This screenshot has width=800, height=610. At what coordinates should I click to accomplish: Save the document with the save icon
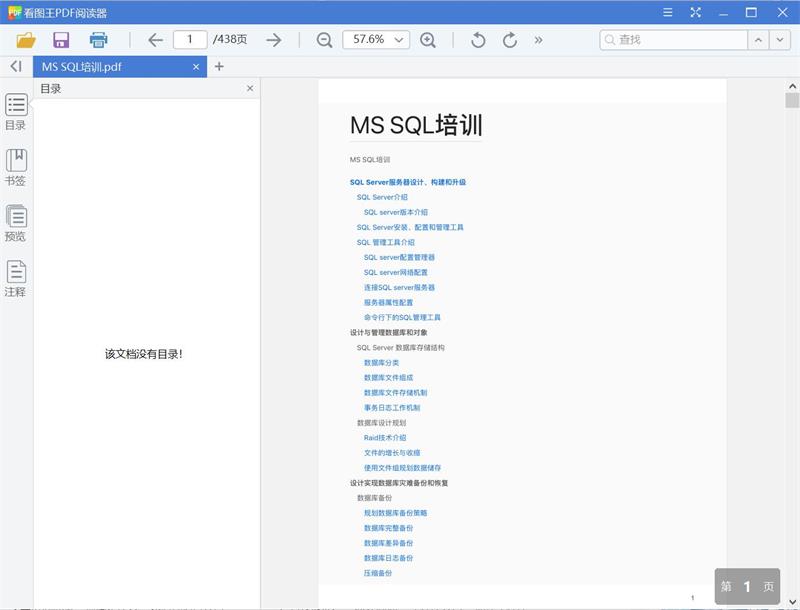coord(61,39)
